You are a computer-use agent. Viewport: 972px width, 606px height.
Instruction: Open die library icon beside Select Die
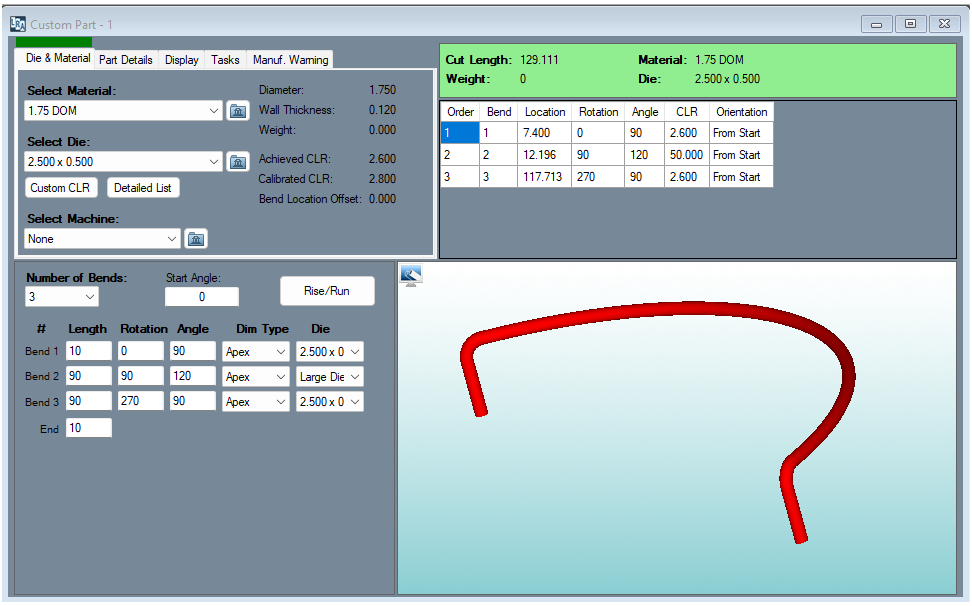coord(237,162)
